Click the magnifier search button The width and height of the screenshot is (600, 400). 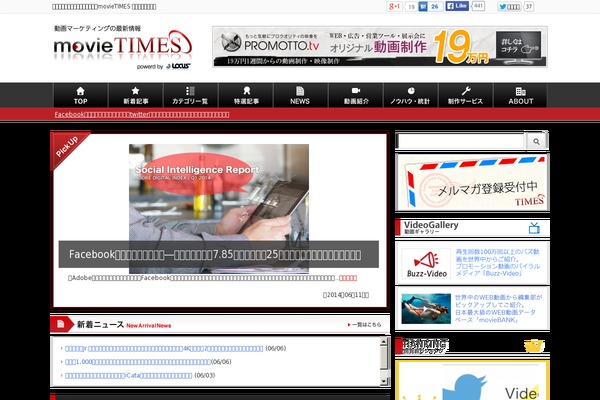tap(536, 141)
